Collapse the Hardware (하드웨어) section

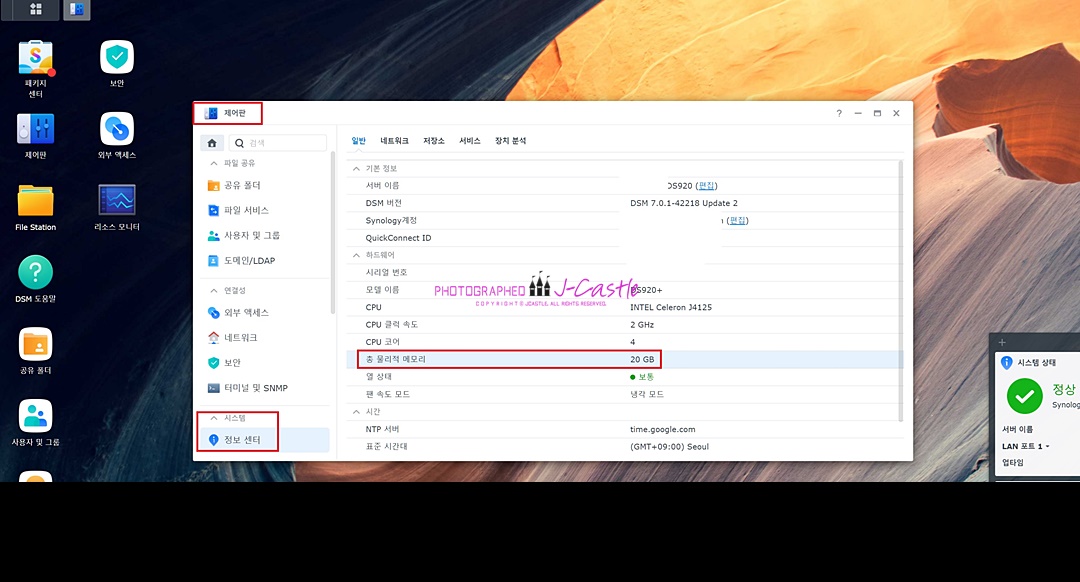tap(356, 256)
